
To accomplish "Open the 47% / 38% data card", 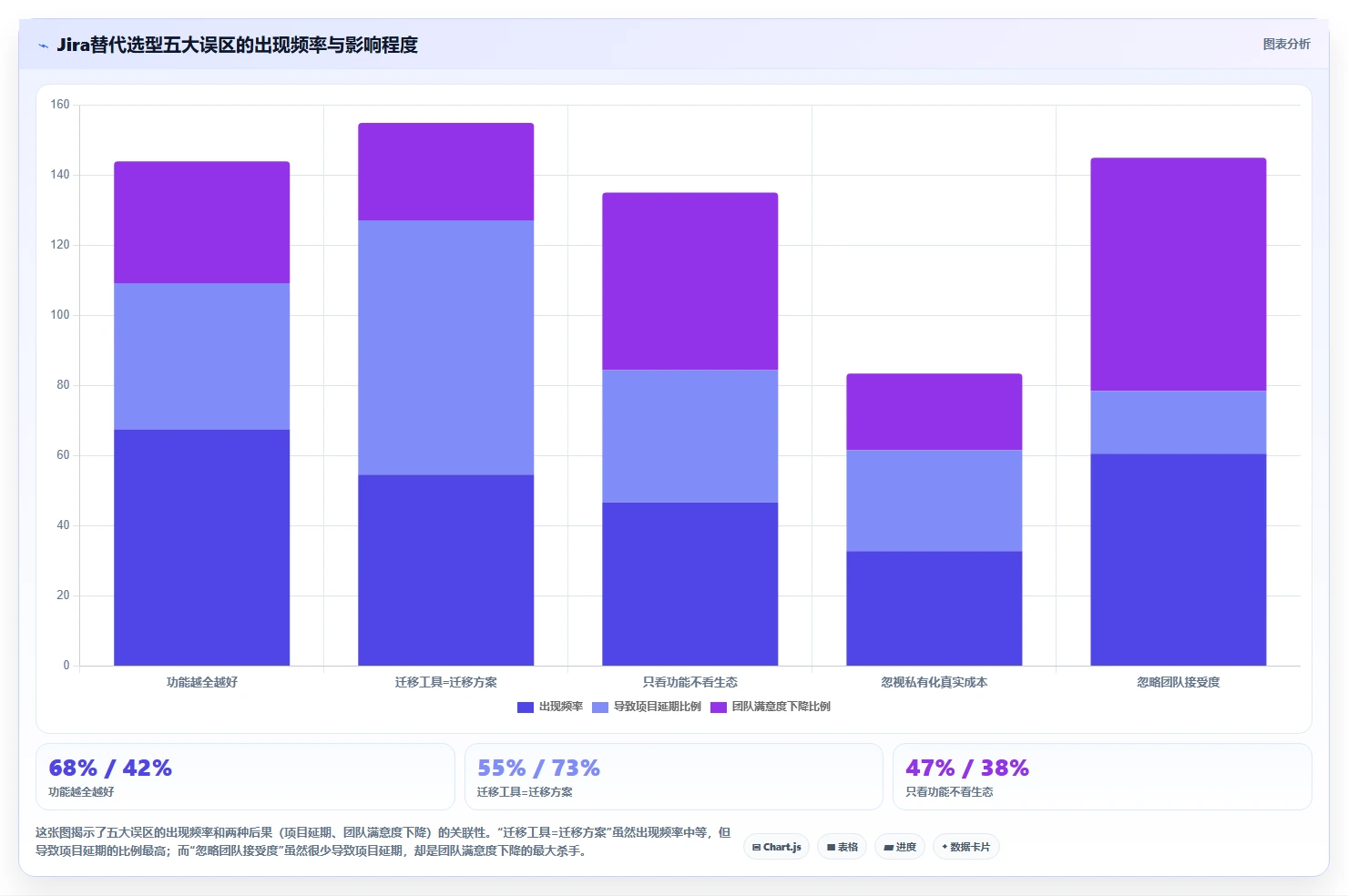I will tap(1102, 777).
